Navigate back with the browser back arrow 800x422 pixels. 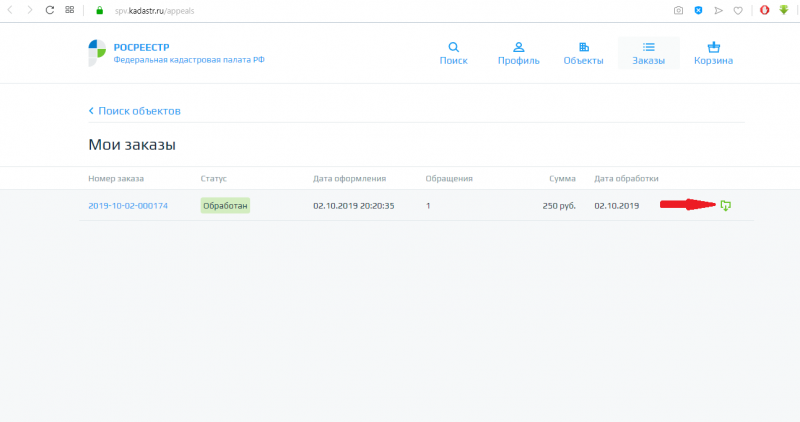pyautogui.click(x=9, y=10)
